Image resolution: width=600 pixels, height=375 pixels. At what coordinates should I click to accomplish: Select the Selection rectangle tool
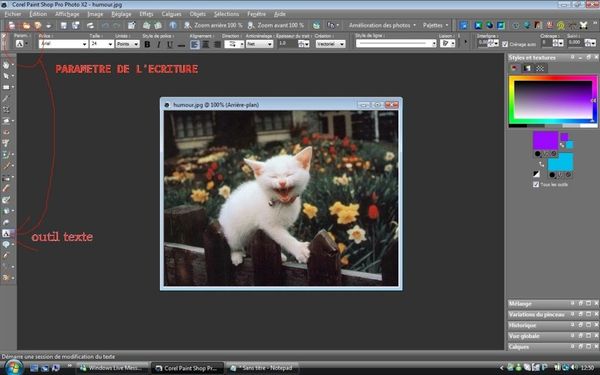[6, 87]
